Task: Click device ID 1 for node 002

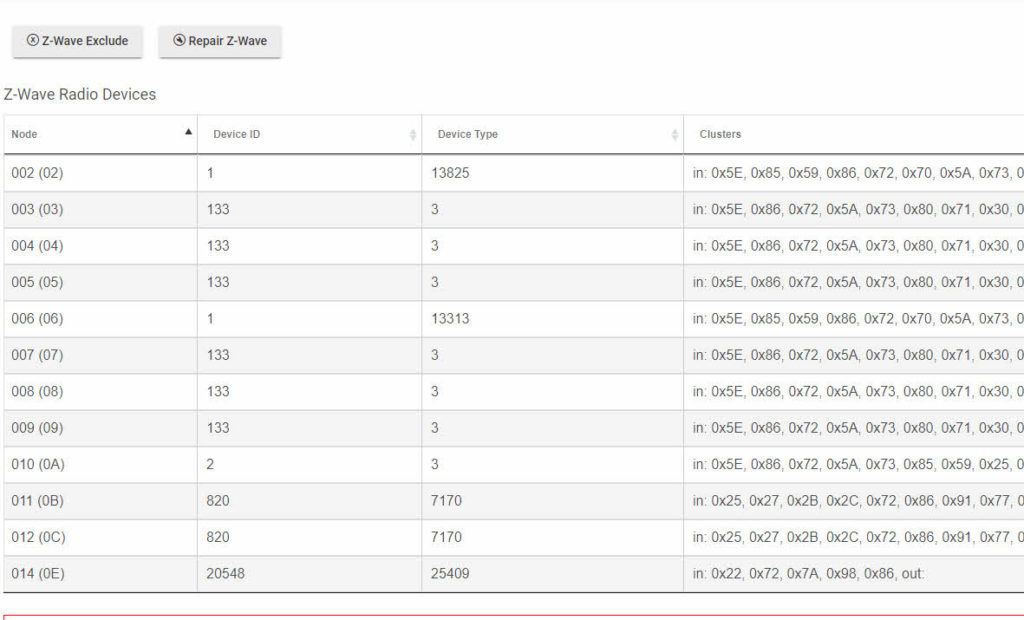Action: coord(210,173)
